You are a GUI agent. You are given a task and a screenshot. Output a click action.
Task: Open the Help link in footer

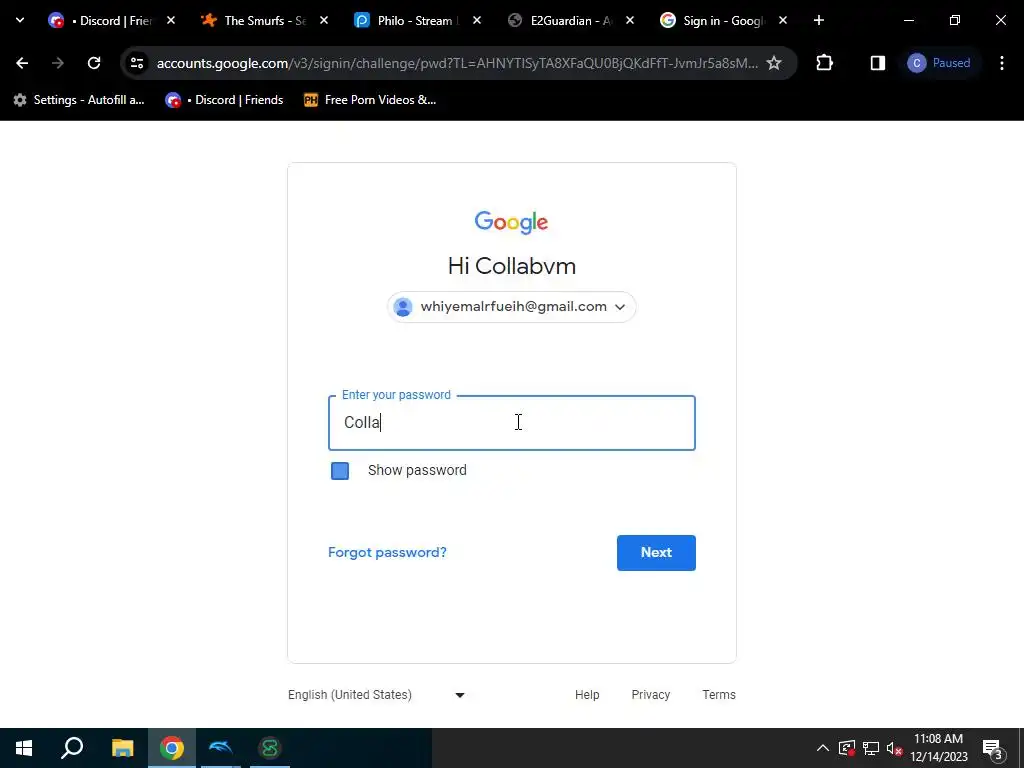pyautogui.click(x=586, y=695)
